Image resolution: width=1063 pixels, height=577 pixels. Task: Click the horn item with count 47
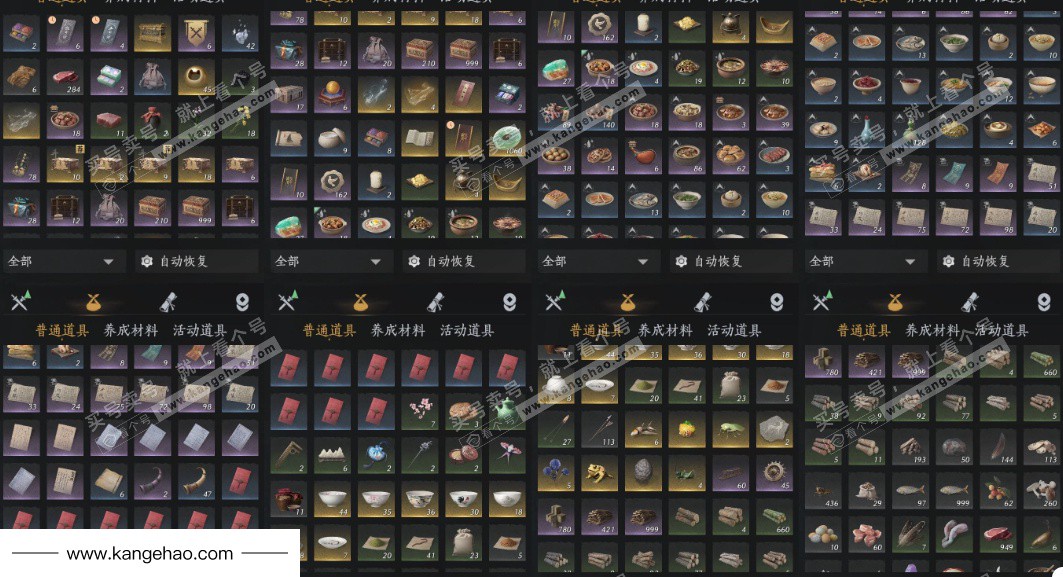pyautogui.click(x=197, y=481)
